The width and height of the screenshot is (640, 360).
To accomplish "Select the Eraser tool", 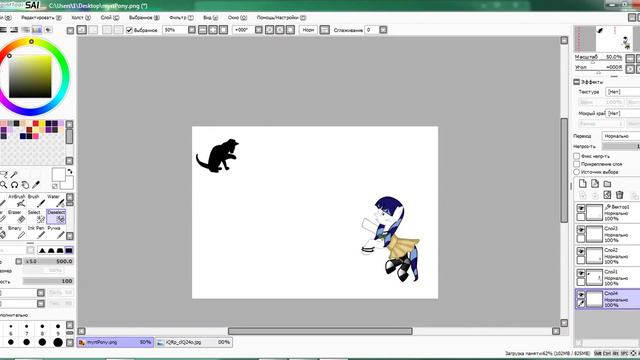I will [17, 217].
